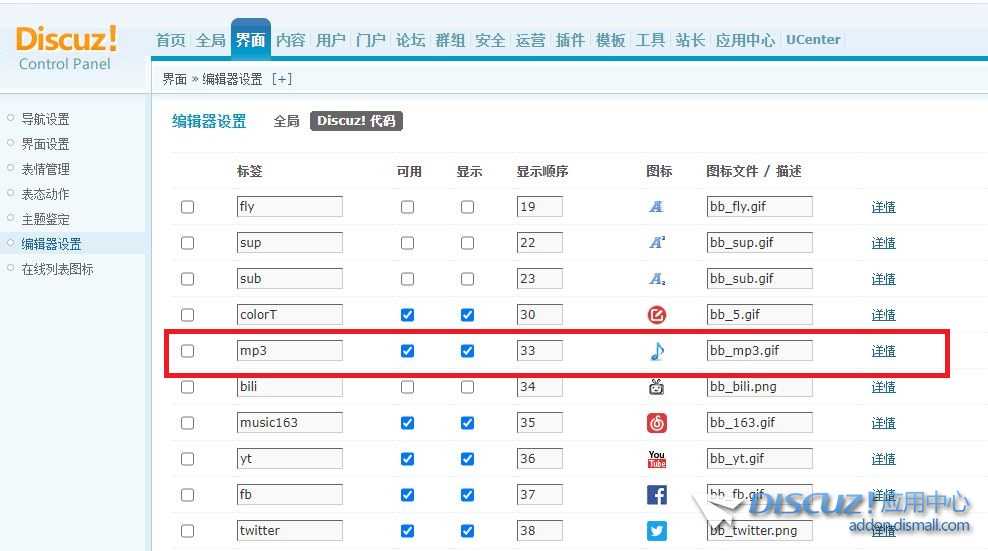The width and height of the screenshot is (988, 551).
Task: Open the 用户 top menu
Action: 331,40
